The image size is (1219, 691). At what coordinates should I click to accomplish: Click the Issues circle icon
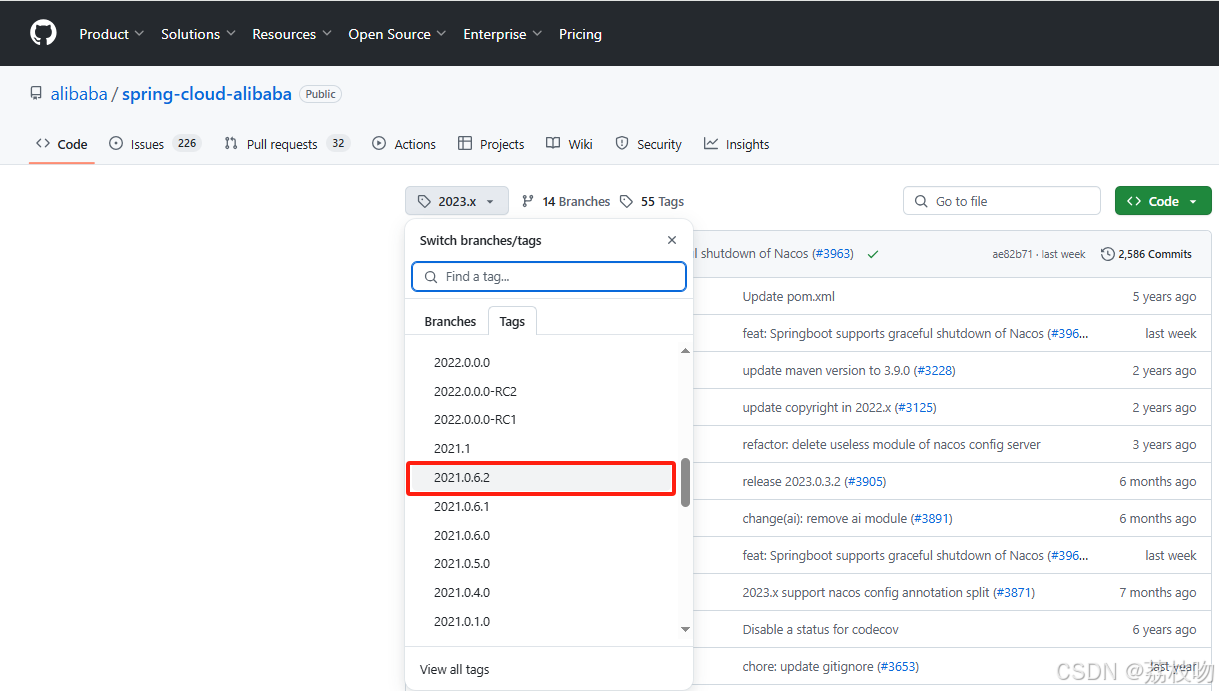coord(116,143)
